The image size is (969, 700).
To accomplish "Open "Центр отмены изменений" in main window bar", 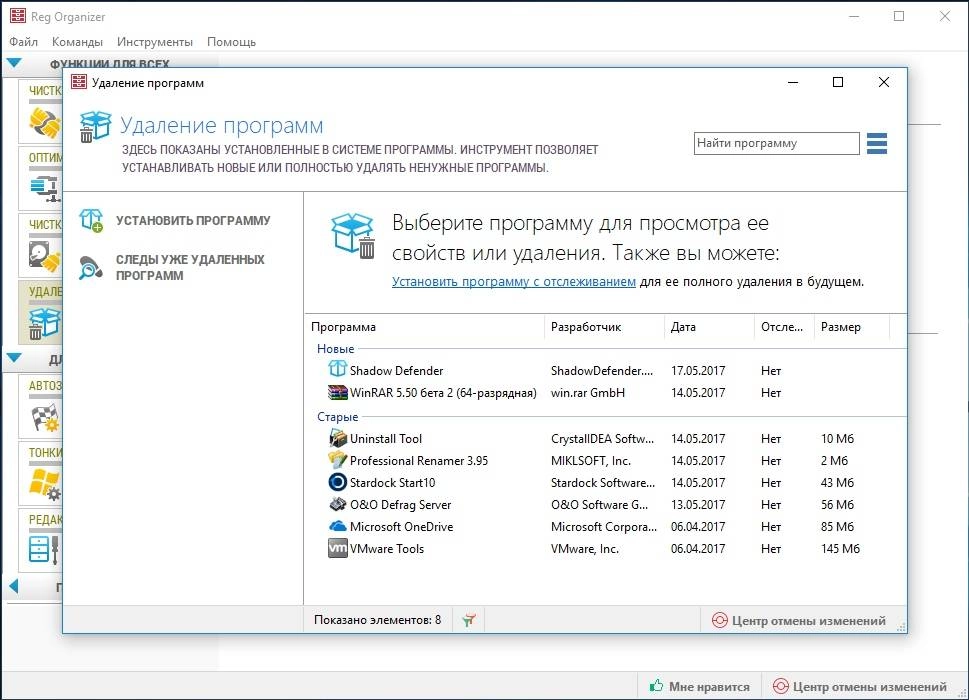I will click(870, 686).
